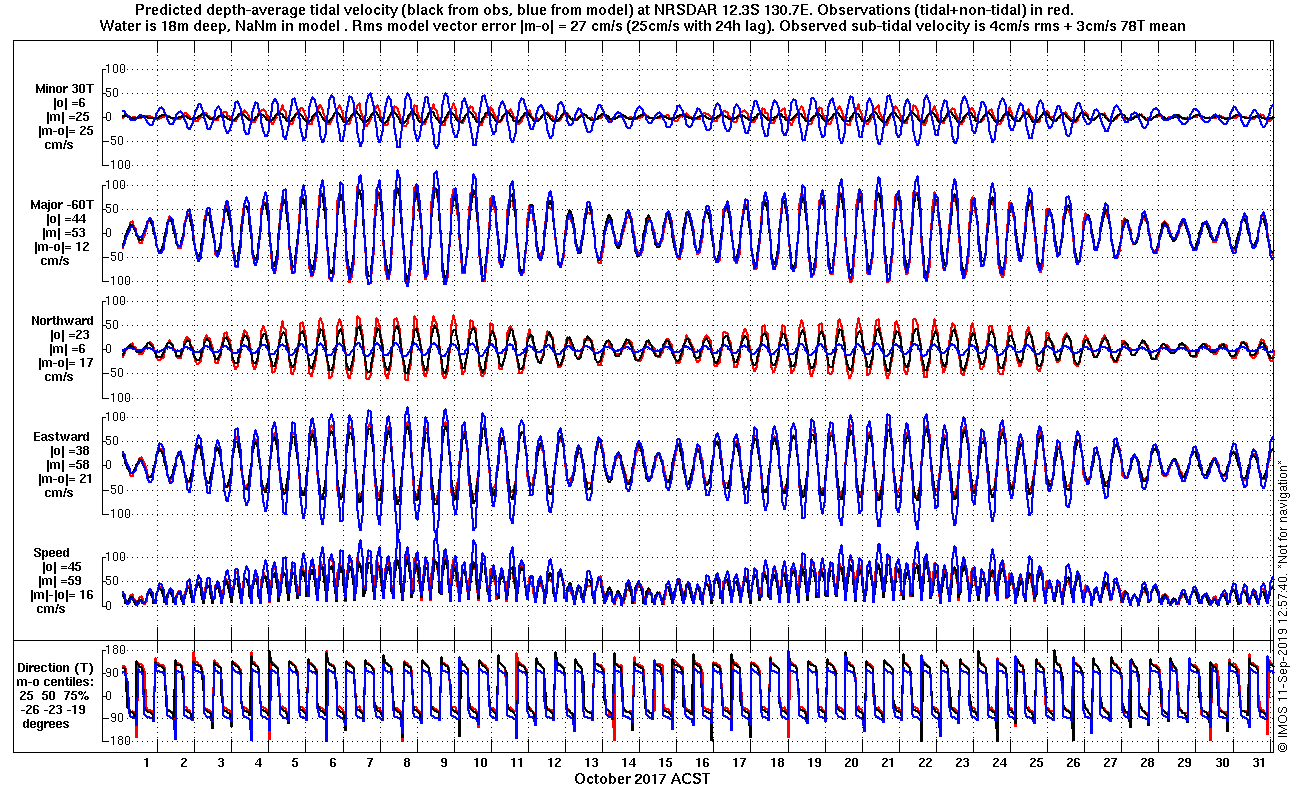This screenshot has width=1300, height=800.
Task: Click the 'Direction (T)' panel label
Action: (57, 667)
